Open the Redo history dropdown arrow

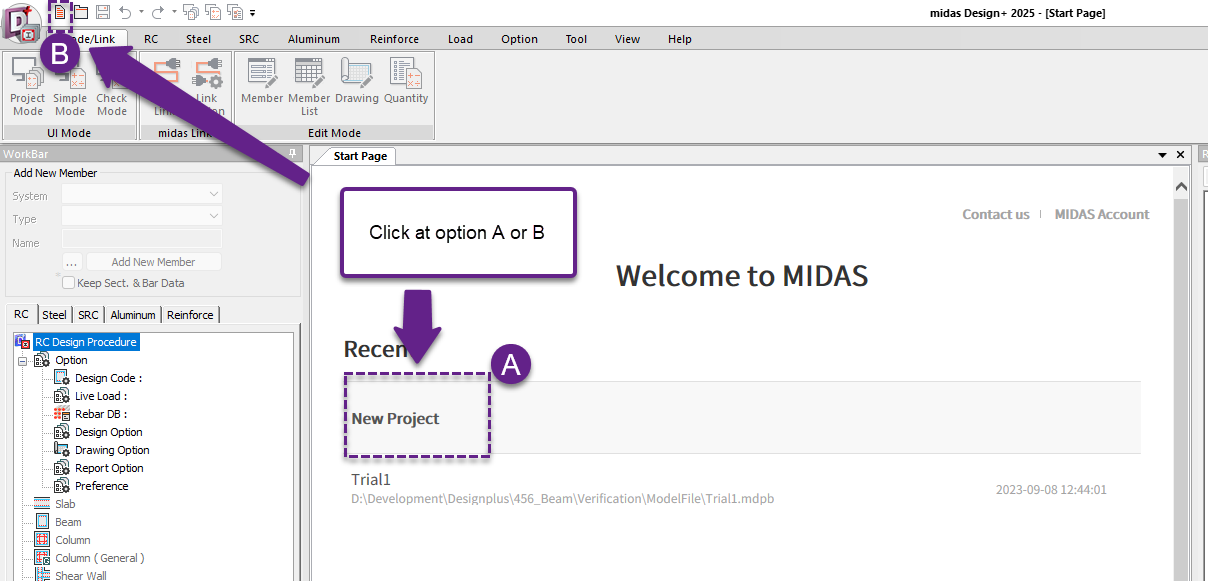tap(174, 13)
